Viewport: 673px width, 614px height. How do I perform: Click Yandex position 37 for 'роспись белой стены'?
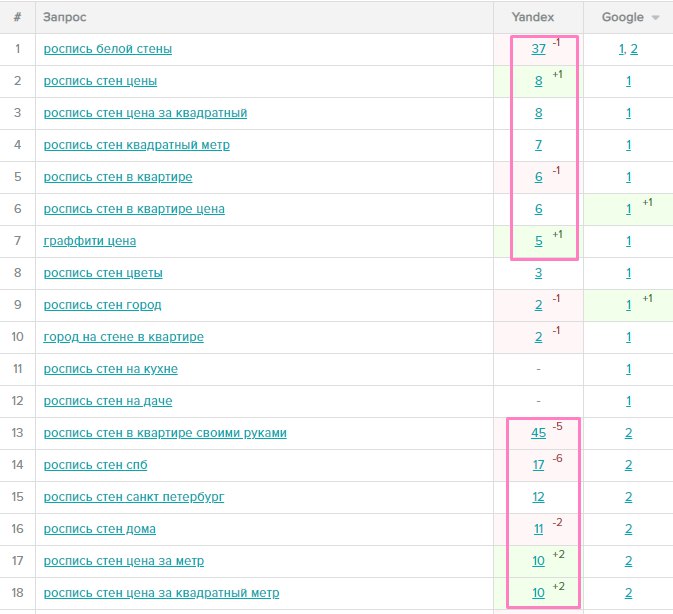pyautogui.click(x=539, y=49)
